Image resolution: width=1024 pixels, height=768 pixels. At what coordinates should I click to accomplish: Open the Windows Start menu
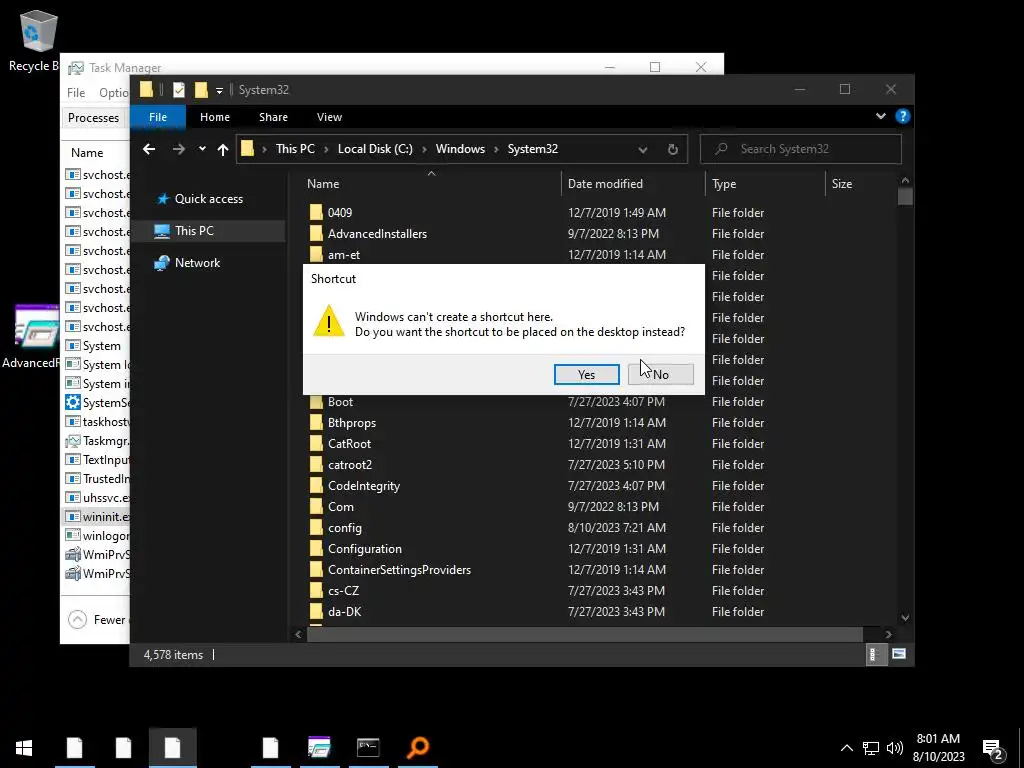tap(24, 748)
